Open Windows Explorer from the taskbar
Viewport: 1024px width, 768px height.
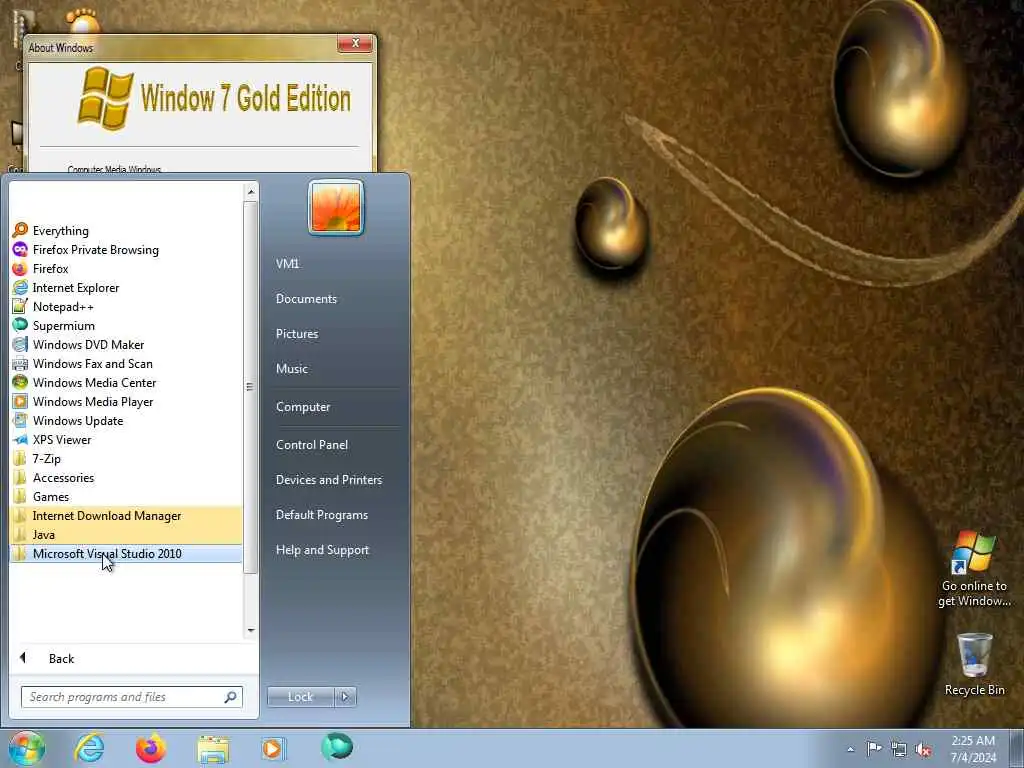[214, 750]
